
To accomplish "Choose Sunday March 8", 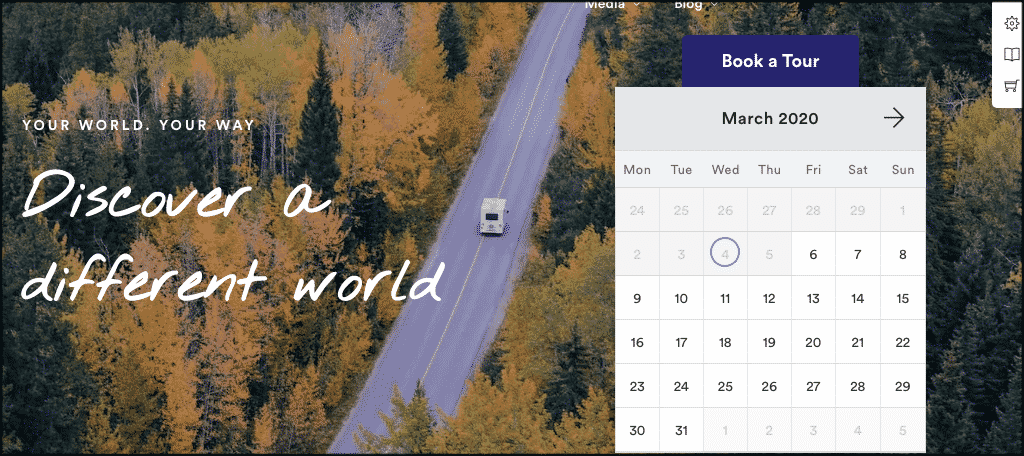I will pos(903,254).
